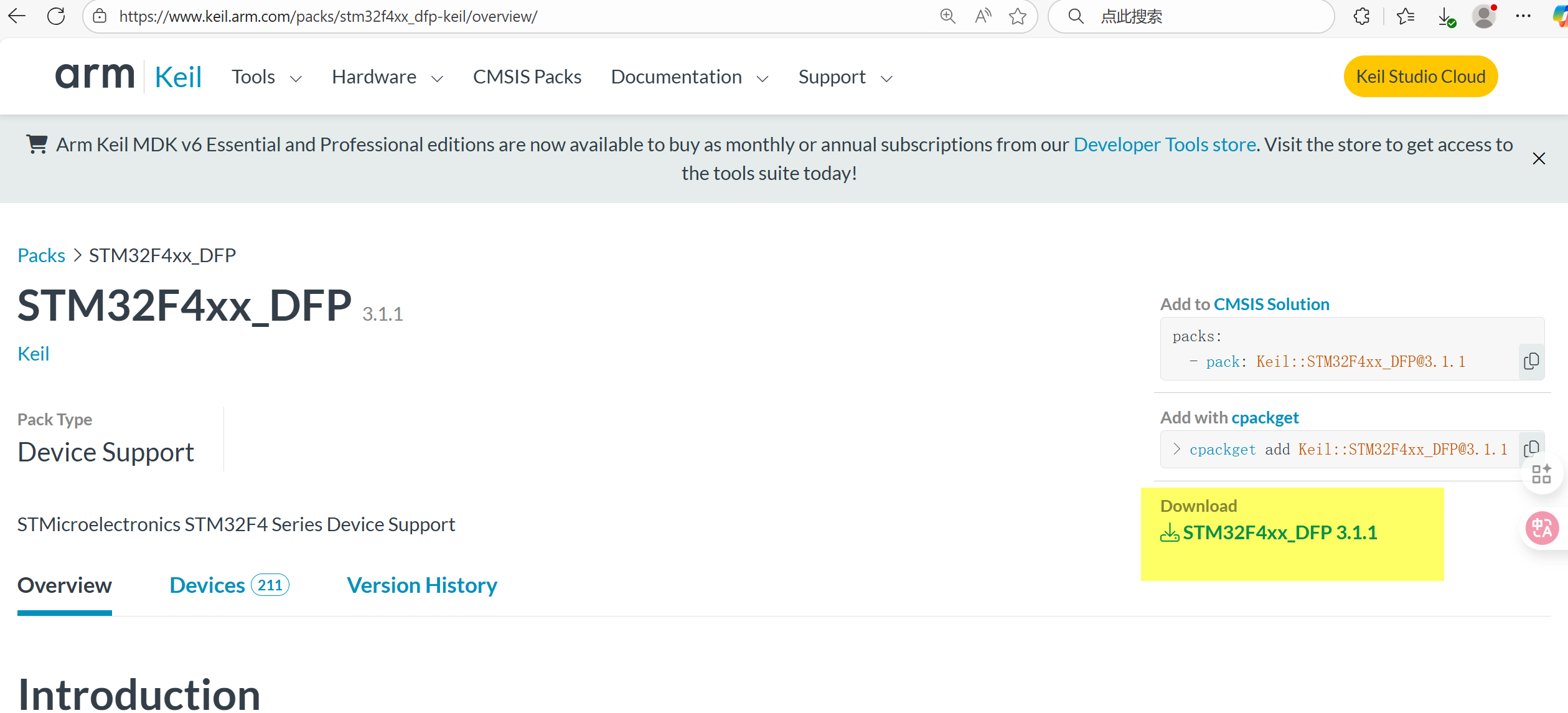Click the search magnifier icon in the search box
Image resolution: width=1568 pixels, height=713 pixels.
click(1076, 16)
